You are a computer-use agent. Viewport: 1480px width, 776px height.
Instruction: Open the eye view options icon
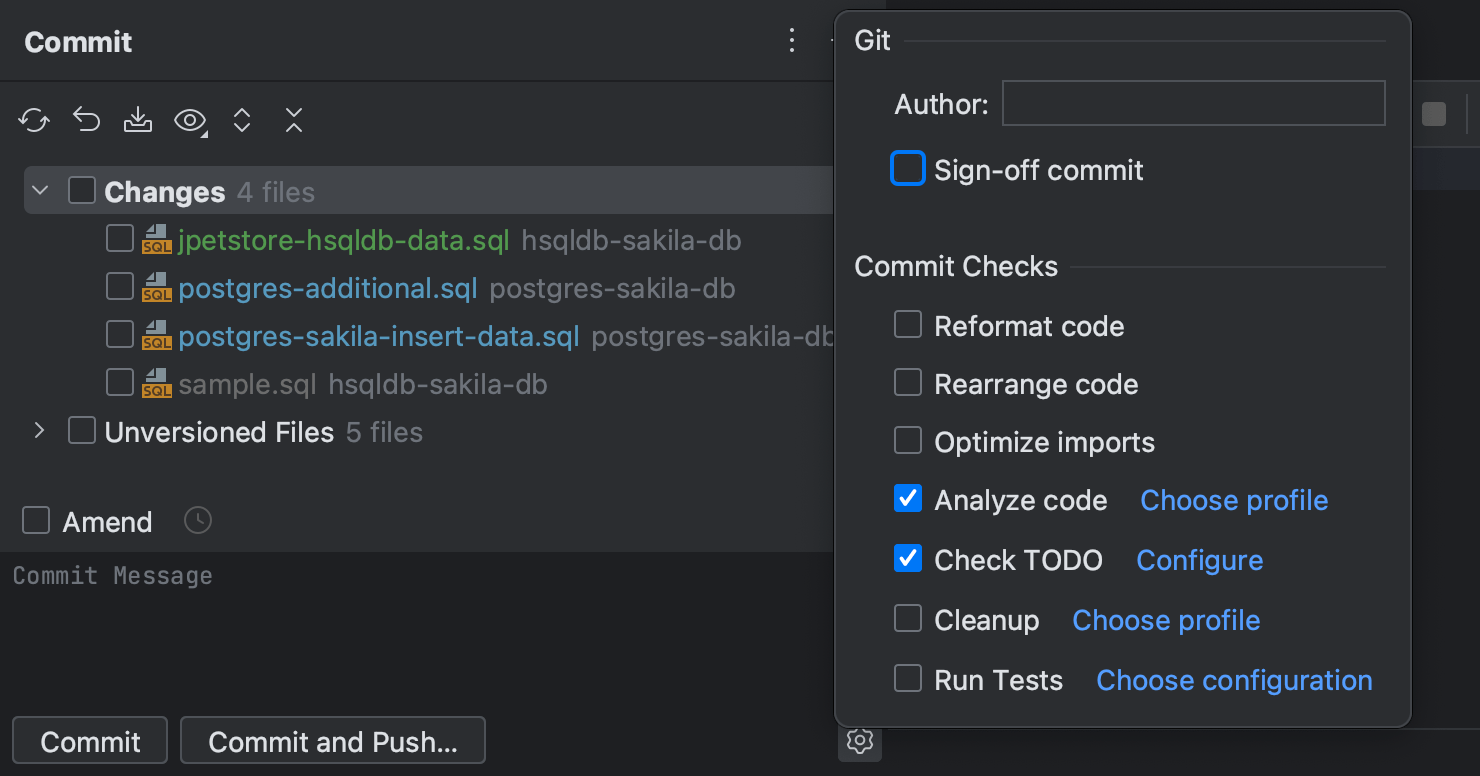[189, 121]
